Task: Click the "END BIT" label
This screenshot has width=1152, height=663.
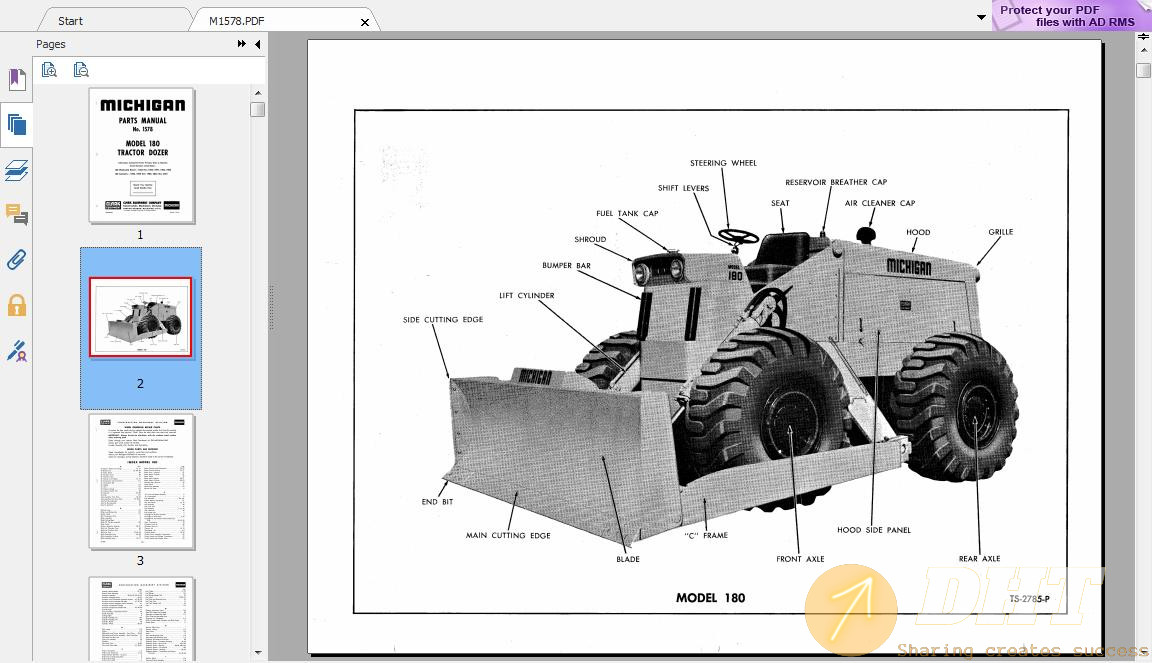Action: [x=437, y=502]
